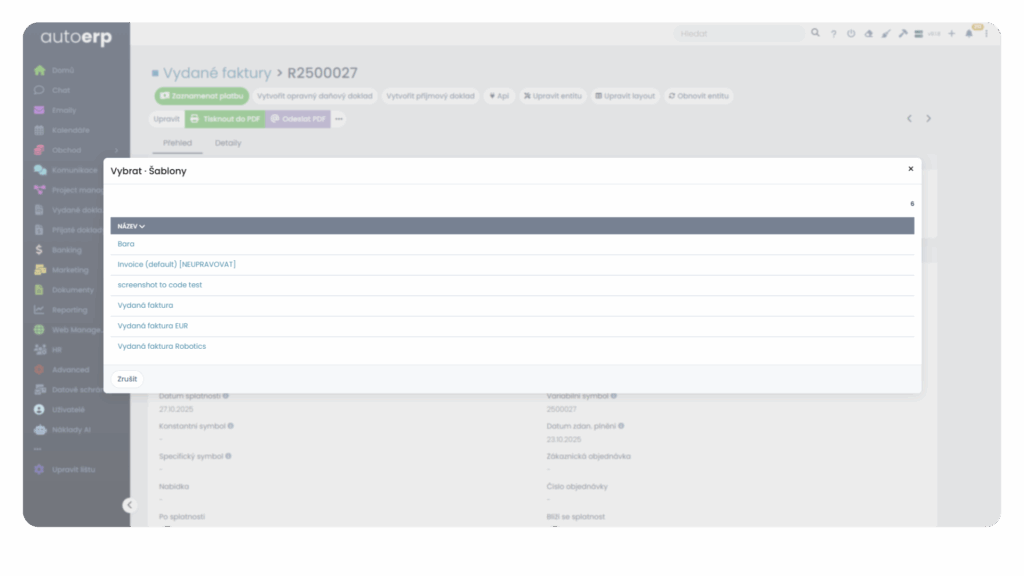Click the Zrušit cancel button
Screen dimensions: 1024x576
point(127,379)
